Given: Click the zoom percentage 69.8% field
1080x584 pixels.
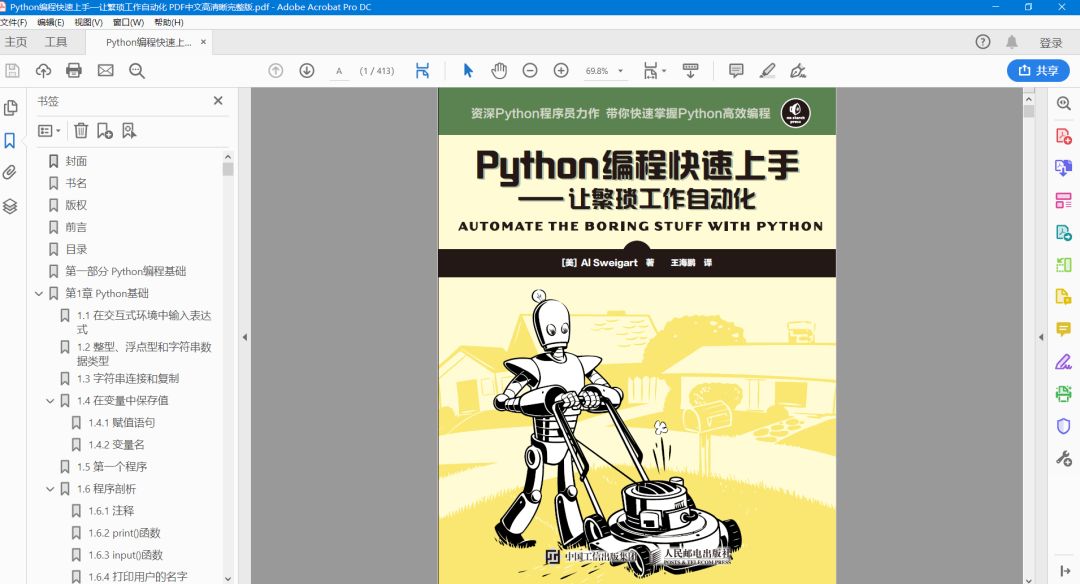Looking at the screenshot, I should pyautogui.click(x=596, y=71).
